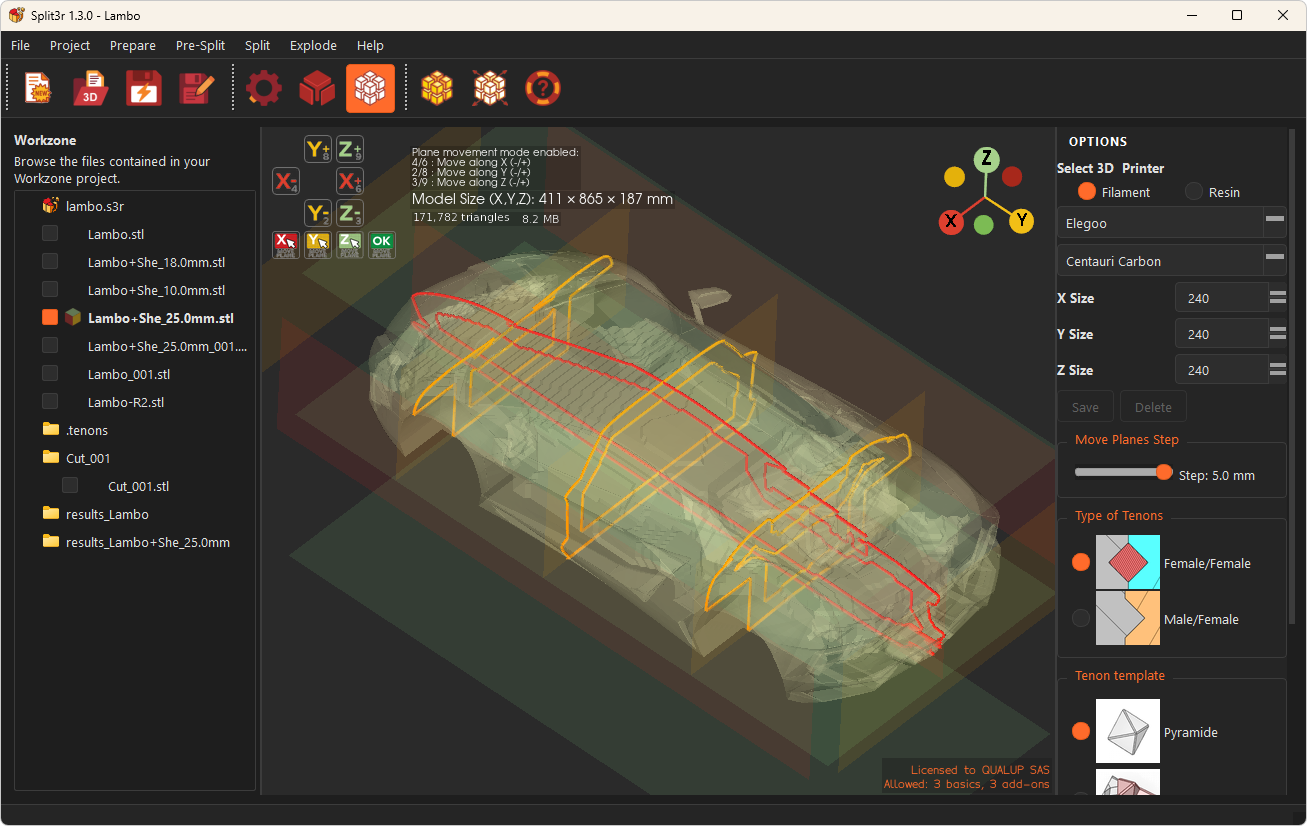Check the Lambo.stl file checkbox
The height and width of the screenshot is (826, 1307).
(50, 234)
